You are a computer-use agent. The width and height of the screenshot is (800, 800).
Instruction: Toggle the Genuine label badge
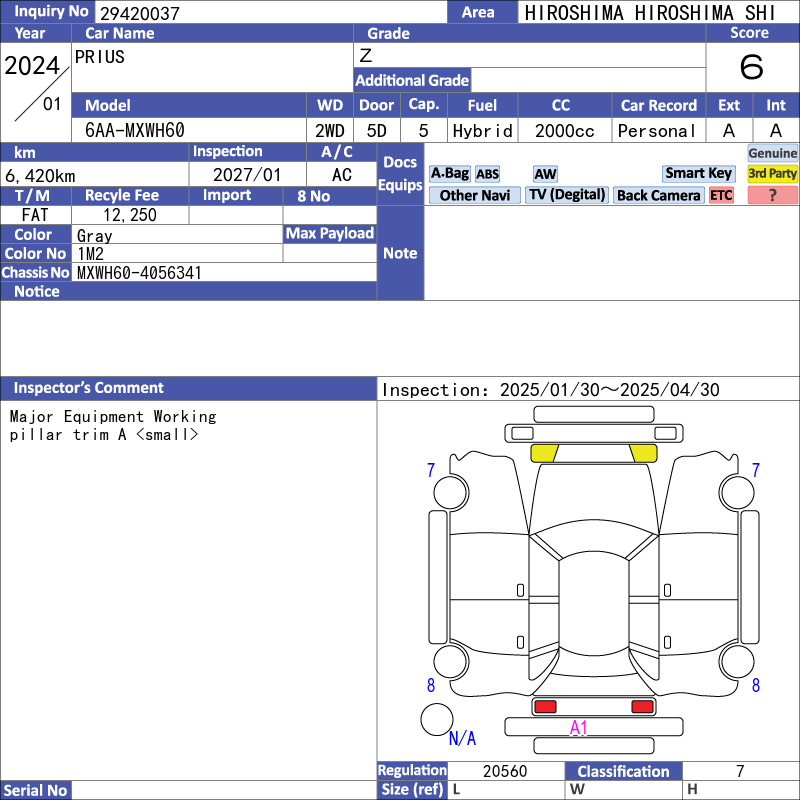pos(773,153)
